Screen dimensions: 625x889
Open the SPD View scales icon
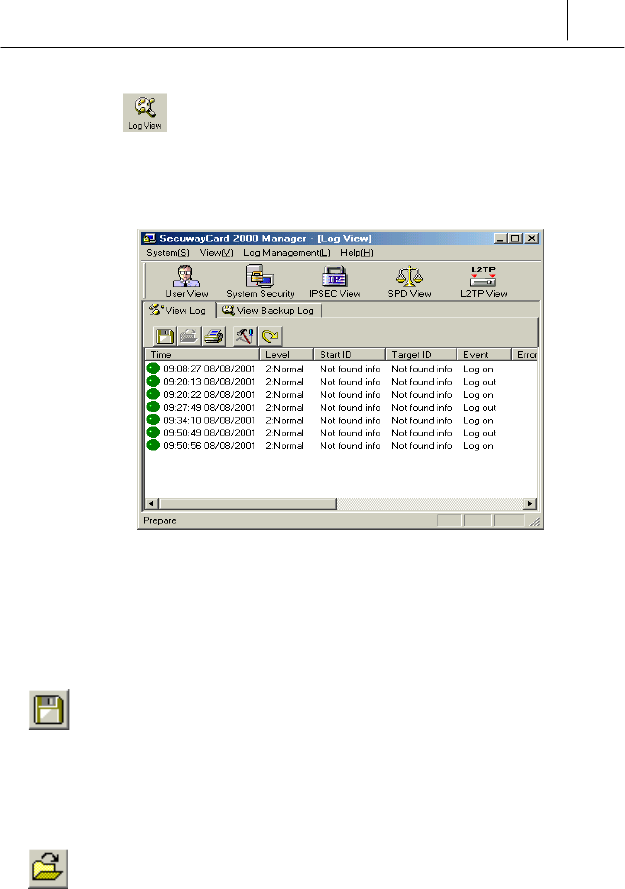[409, 281]
